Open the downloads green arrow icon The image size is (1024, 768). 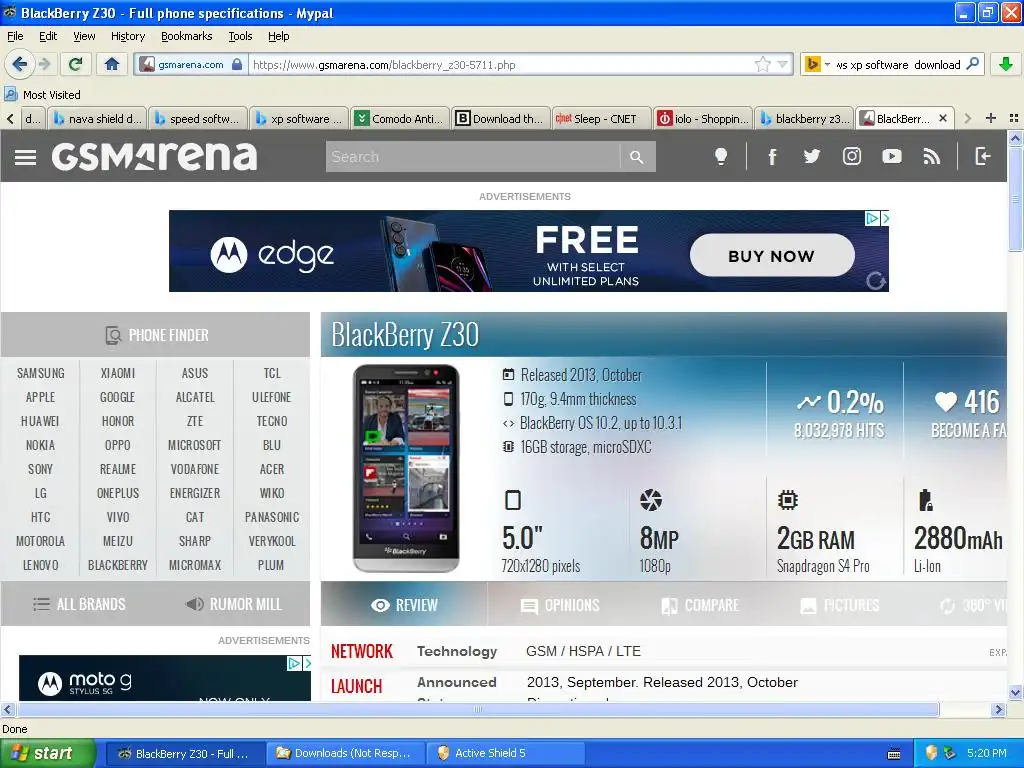click(x=1006, y=64)
